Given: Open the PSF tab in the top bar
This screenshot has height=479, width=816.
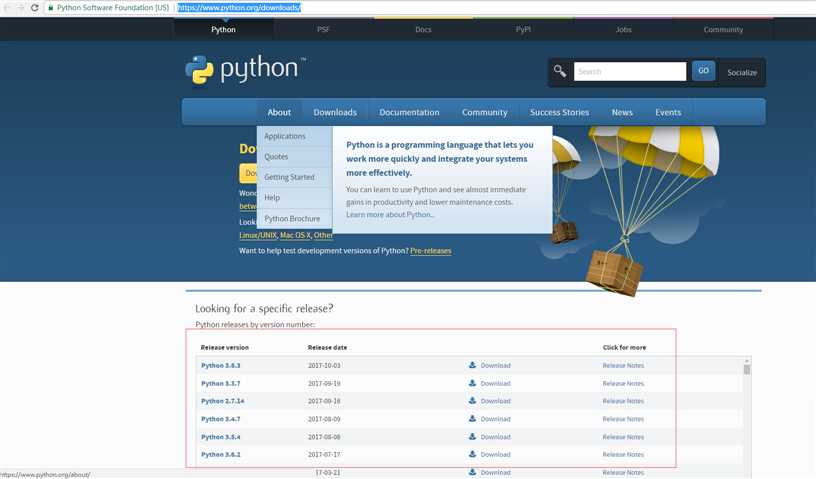Looking at the screenshot, I should [323, 30].
